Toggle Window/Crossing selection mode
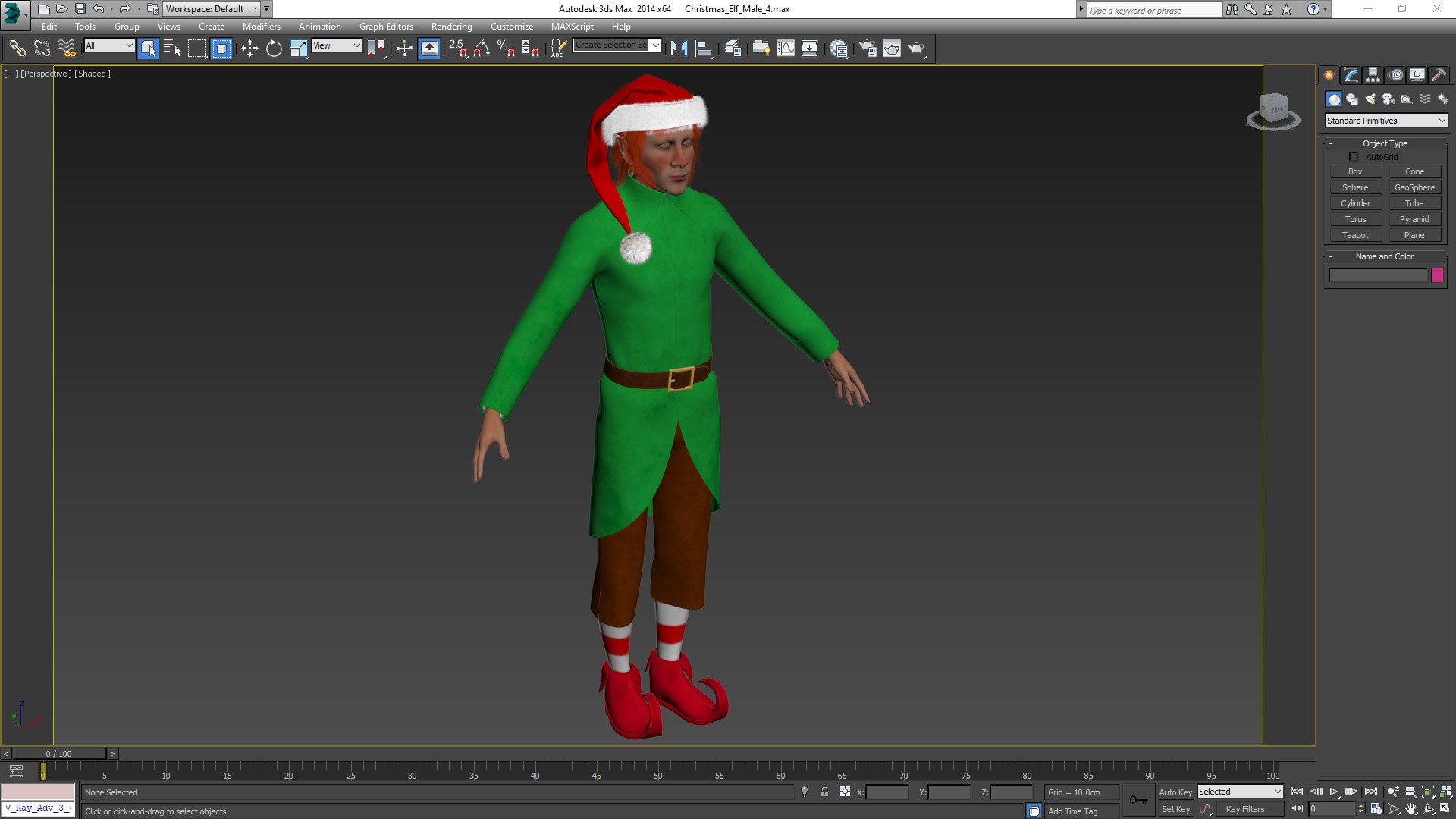The image size is (1456, 819). click(x=221, y=49)
